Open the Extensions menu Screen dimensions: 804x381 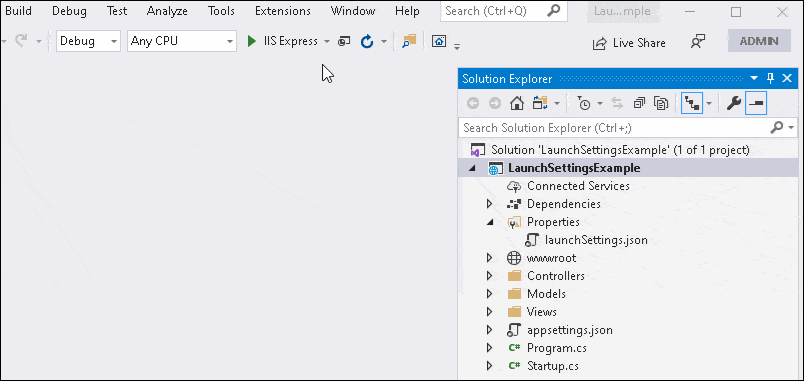click(283, 11)
